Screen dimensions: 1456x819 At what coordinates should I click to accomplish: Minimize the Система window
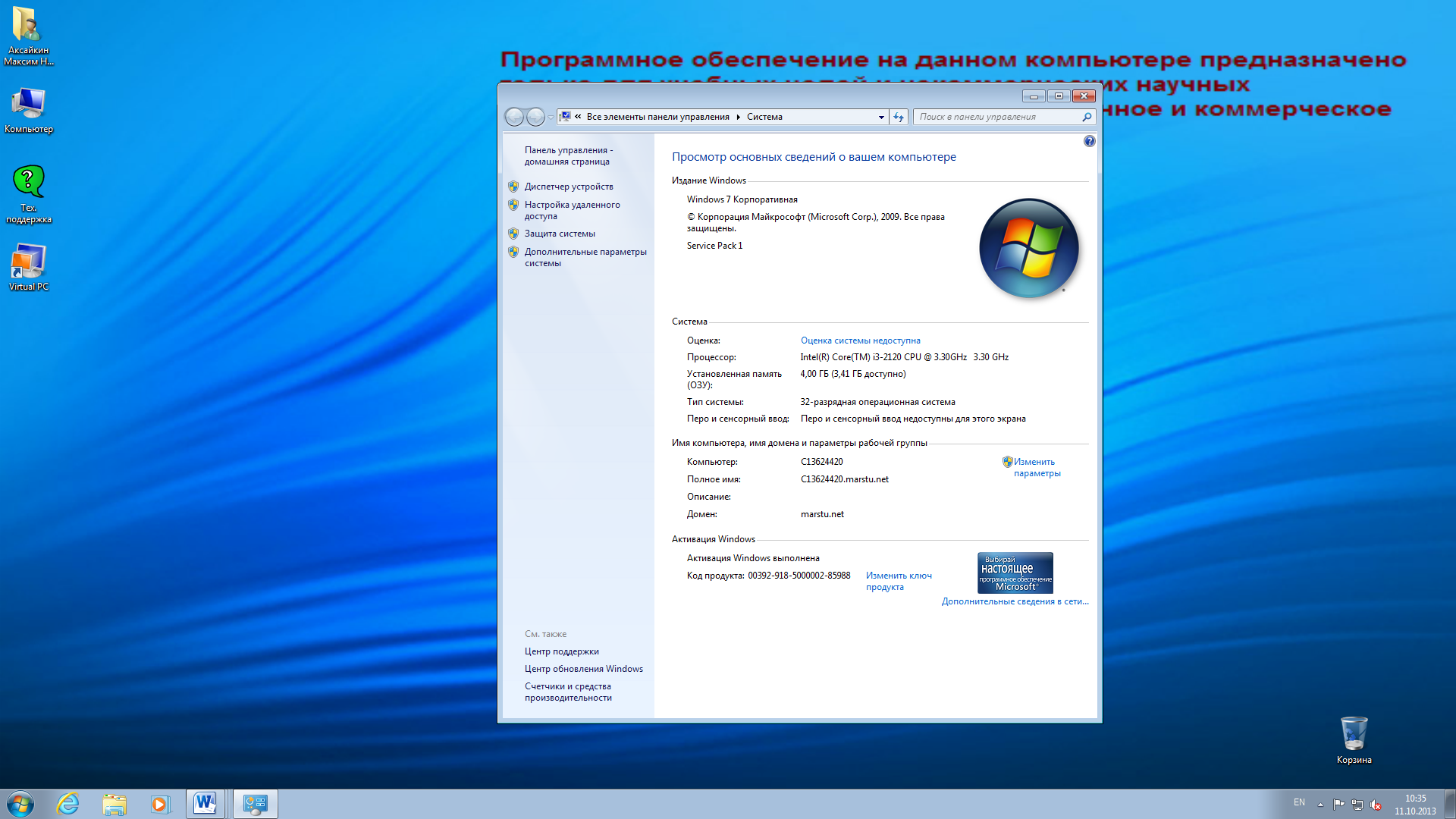[x=1033, y=96]
